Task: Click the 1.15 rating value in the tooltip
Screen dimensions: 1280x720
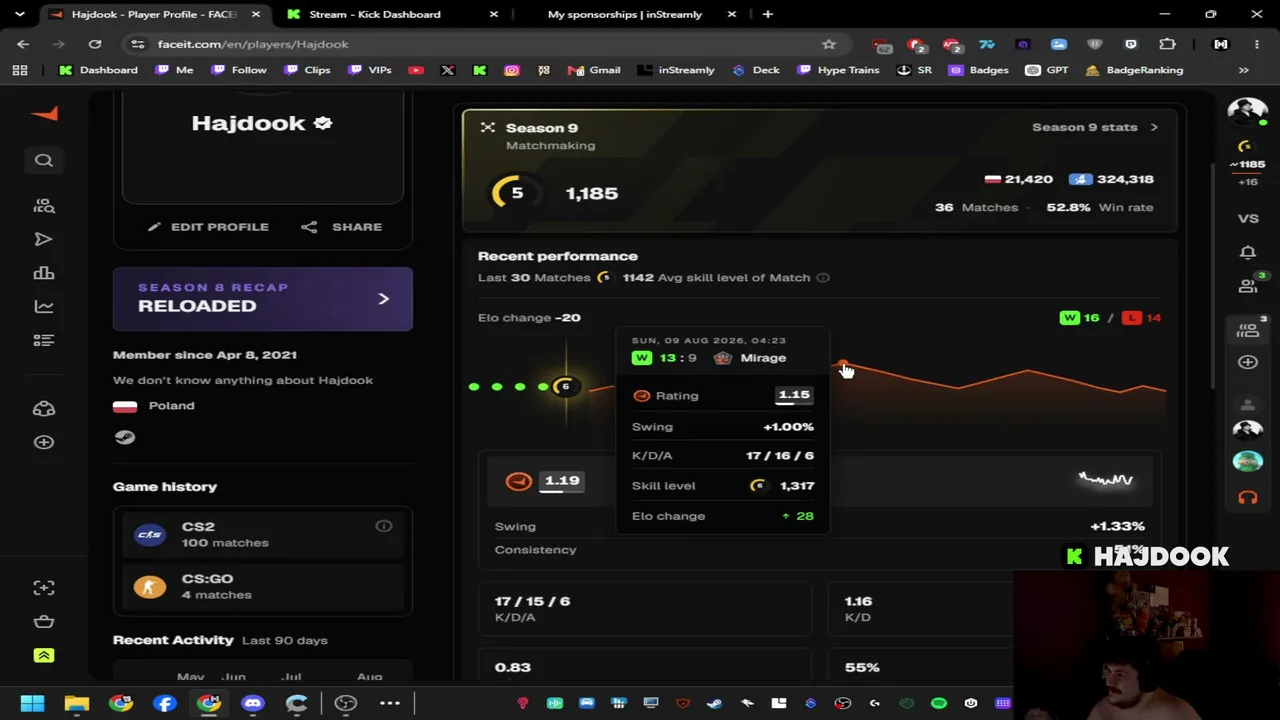Action: [794, 395]
